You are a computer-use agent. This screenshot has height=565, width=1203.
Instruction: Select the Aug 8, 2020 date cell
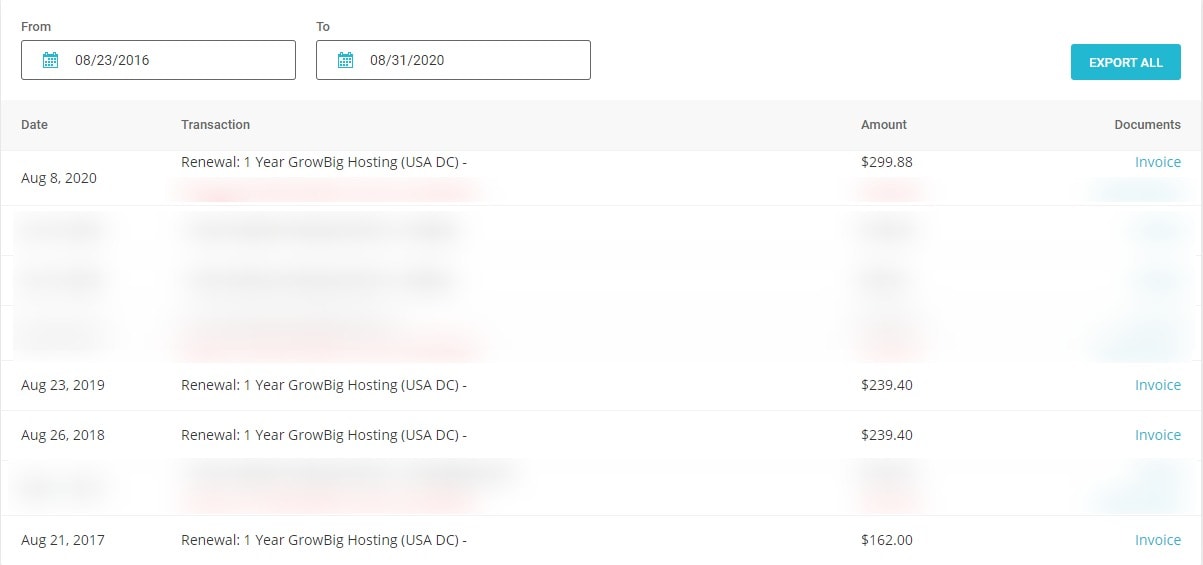click(x=59, y=178)
